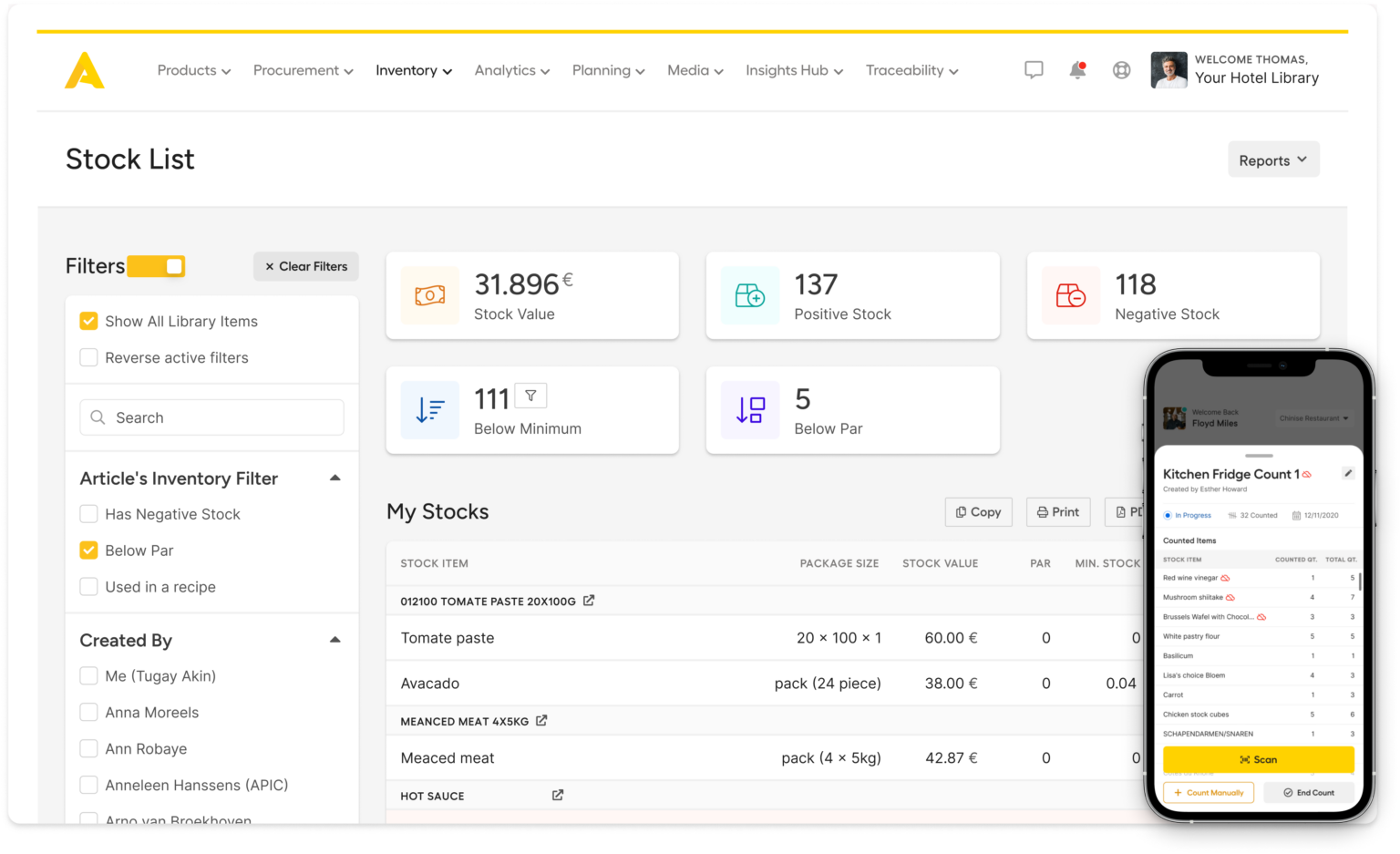The height and width of the screenshot is (854, 1400).
Task: Click the help lifebuoy icon
Action: point(1122,70)
